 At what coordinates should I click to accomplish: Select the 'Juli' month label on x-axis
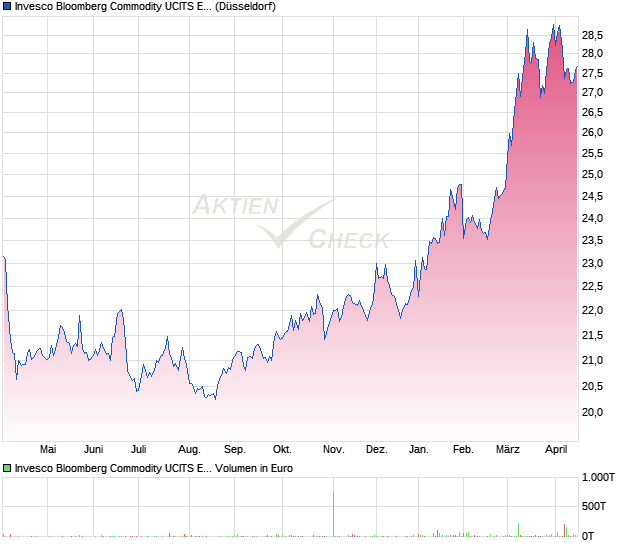[x=139, y=449]
